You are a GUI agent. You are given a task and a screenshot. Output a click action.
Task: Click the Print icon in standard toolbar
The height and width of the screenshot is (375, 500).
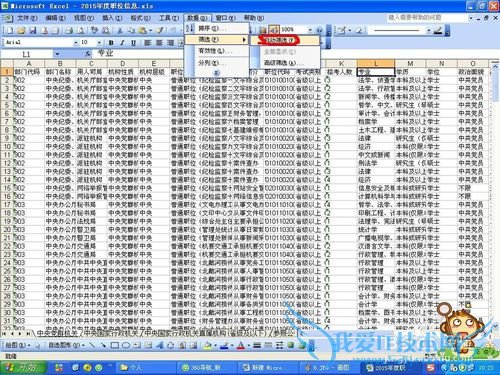[x=69, y=30]
